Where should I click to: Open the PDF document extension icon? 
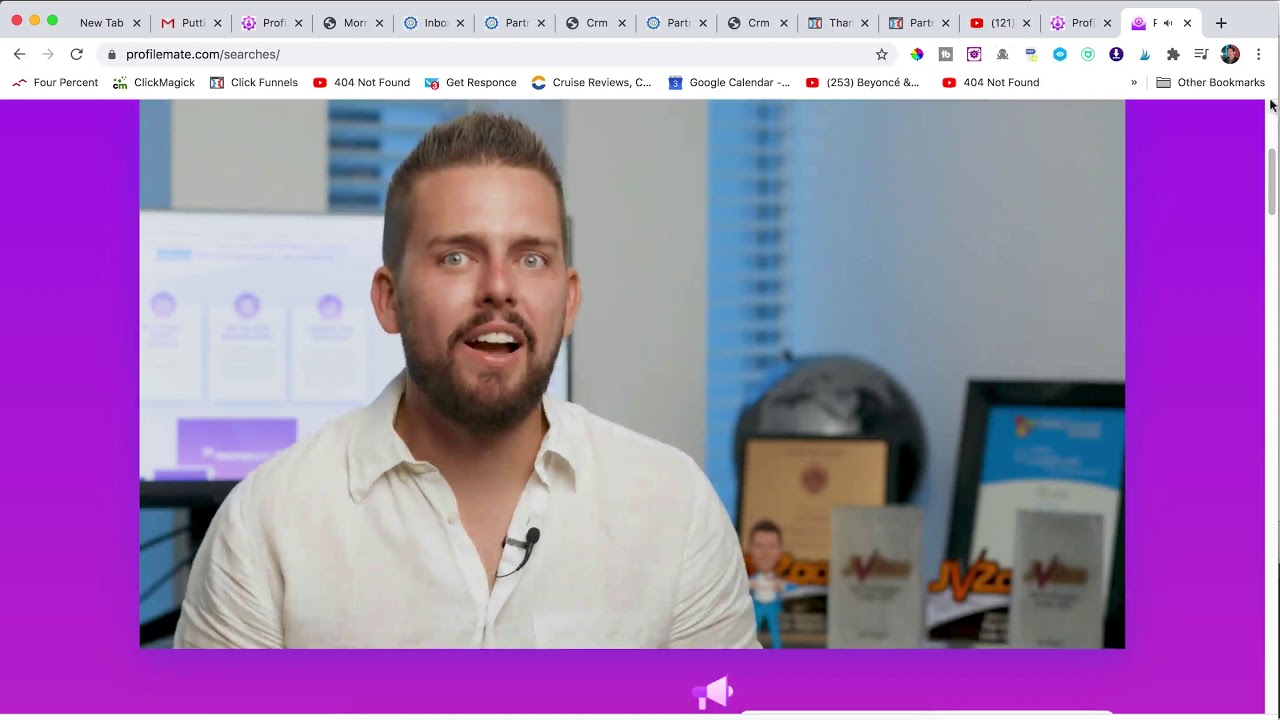point(1031,54)
